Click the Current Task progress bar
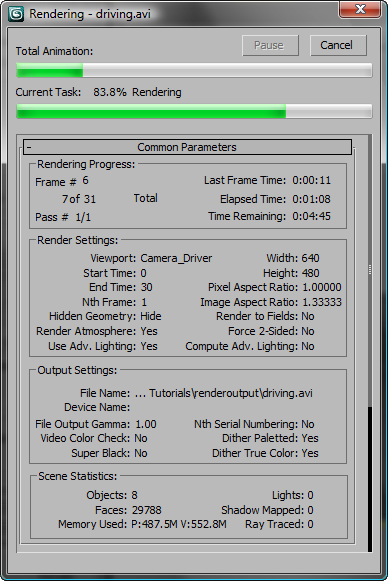The height and width of the screenshot is (581, 388). [x=194, y=111]
